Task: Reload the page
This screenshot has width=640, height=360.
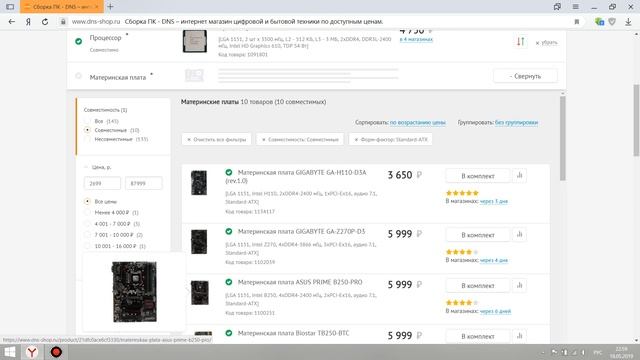Action: (45, 22)
